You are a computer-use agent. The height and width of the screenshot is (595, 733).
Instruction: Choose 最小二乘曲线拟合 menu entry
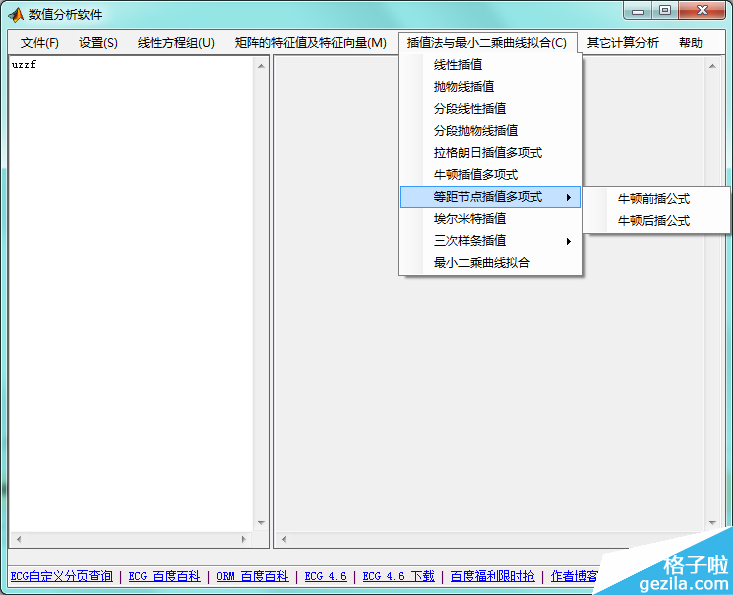pyautogui.click(x=481, y=263)
